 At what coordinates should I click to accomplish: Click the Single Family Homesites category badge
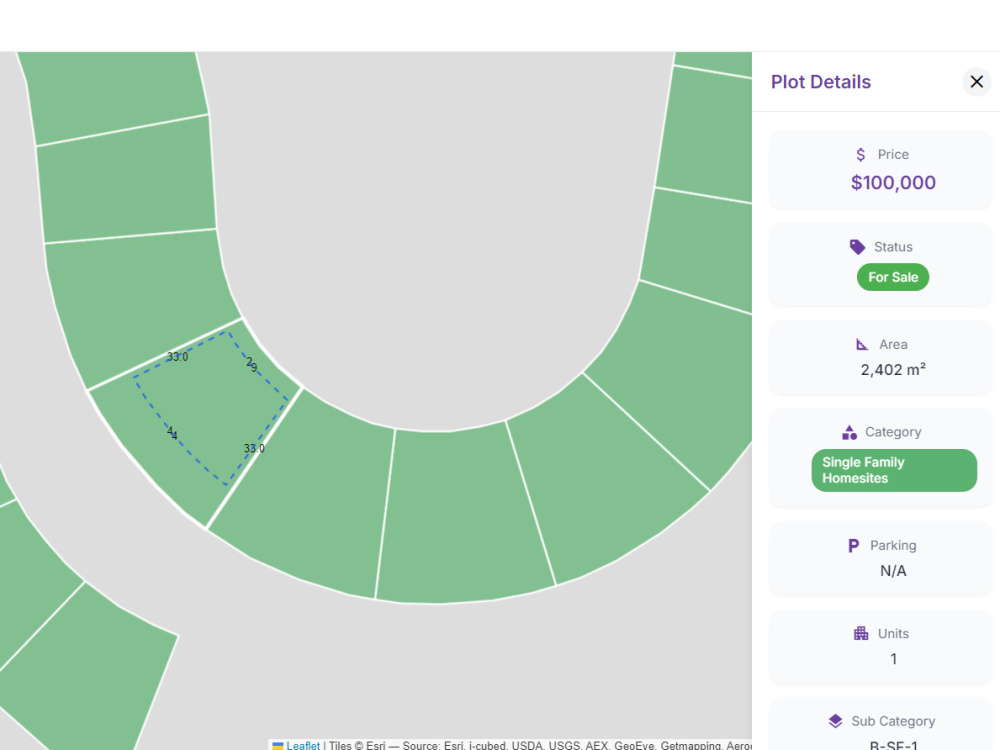coord(893,470)
